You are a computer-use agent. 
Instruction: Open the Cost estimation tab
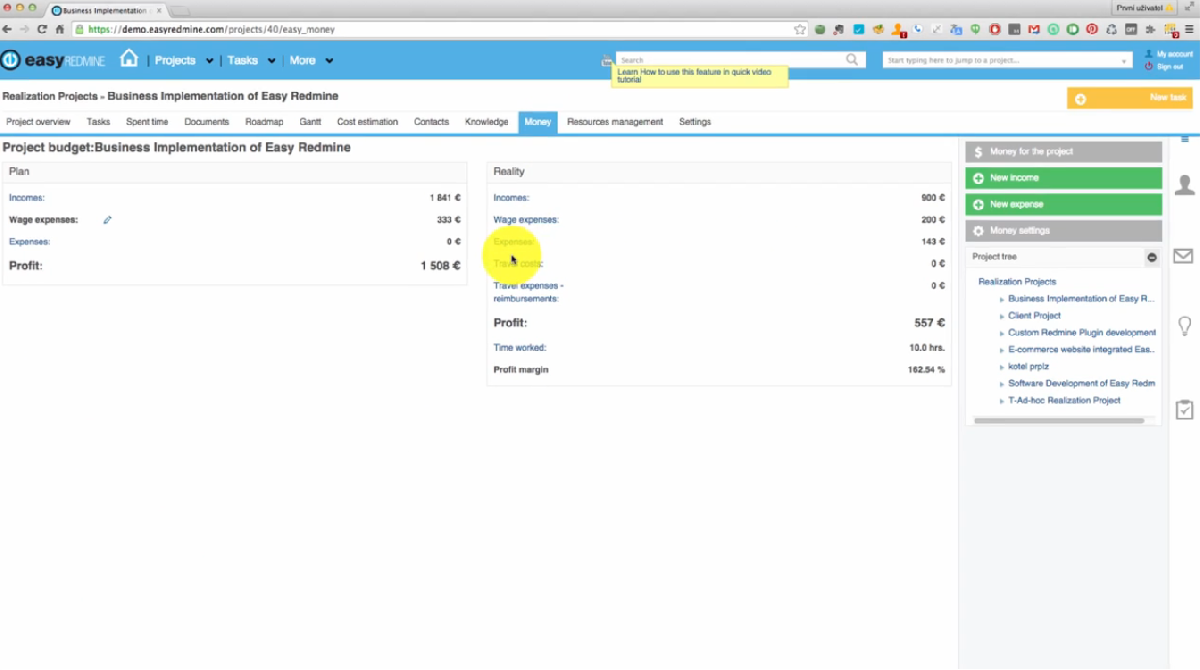pos(367,122)
